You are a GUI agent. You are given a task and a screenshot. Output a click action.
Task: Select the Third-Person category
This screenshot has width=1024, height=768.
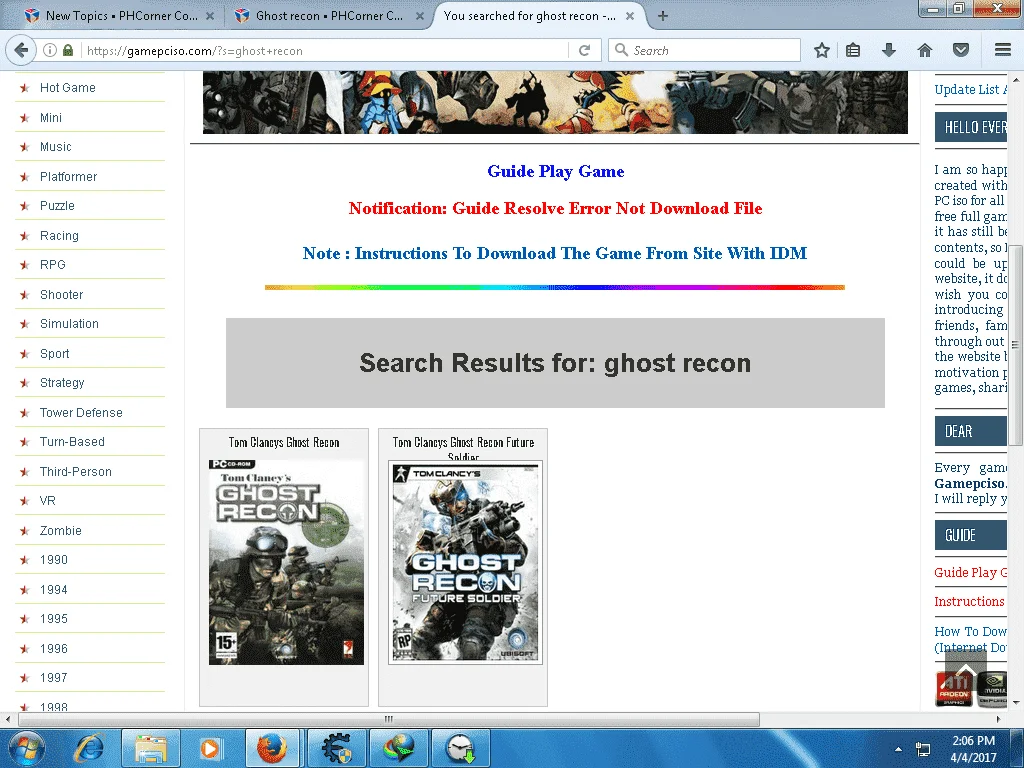[x=76, y=472]
